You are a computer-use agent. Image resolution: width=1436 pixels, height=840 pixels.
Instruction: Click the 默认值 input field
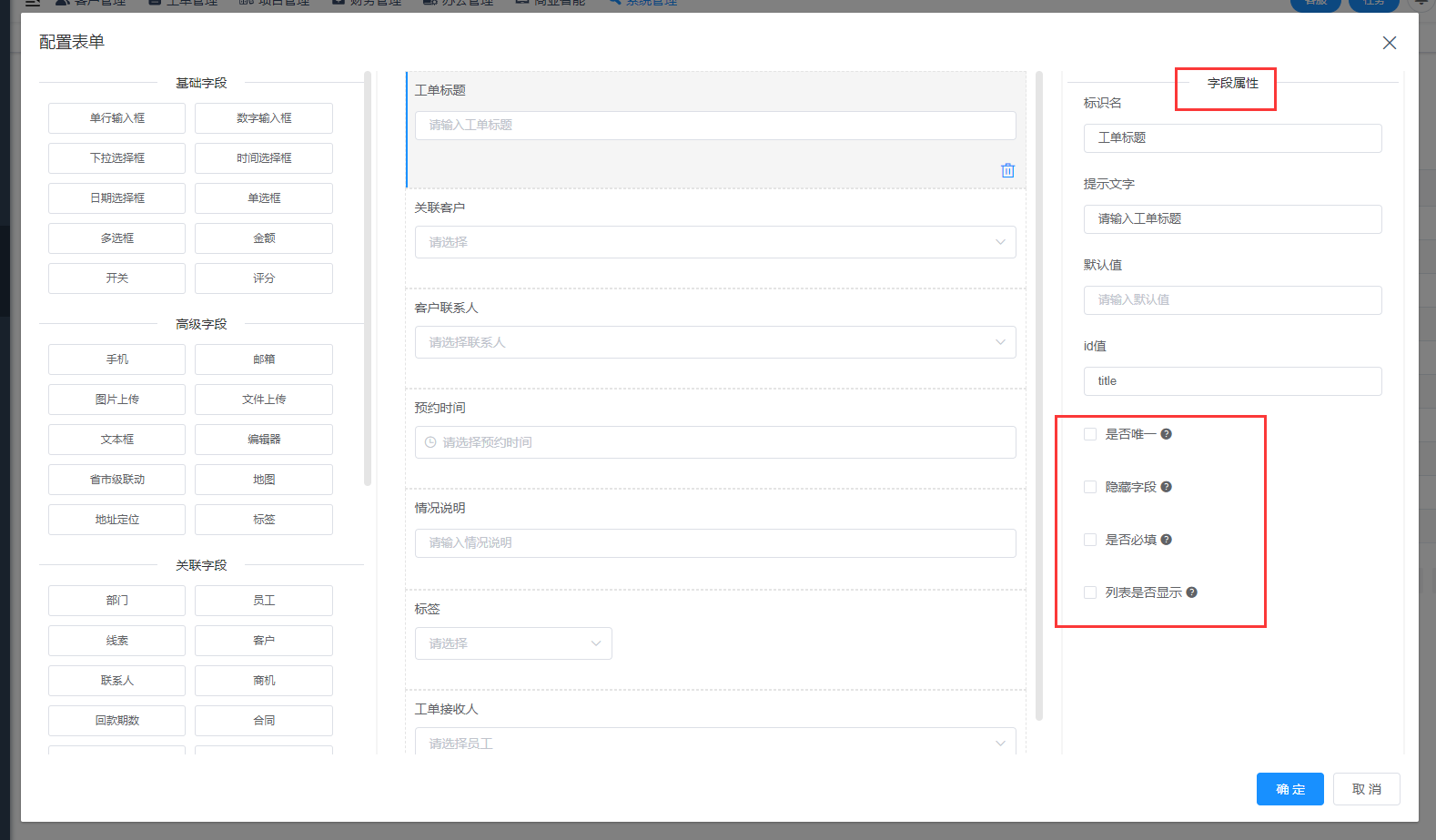click(1232, 299)
